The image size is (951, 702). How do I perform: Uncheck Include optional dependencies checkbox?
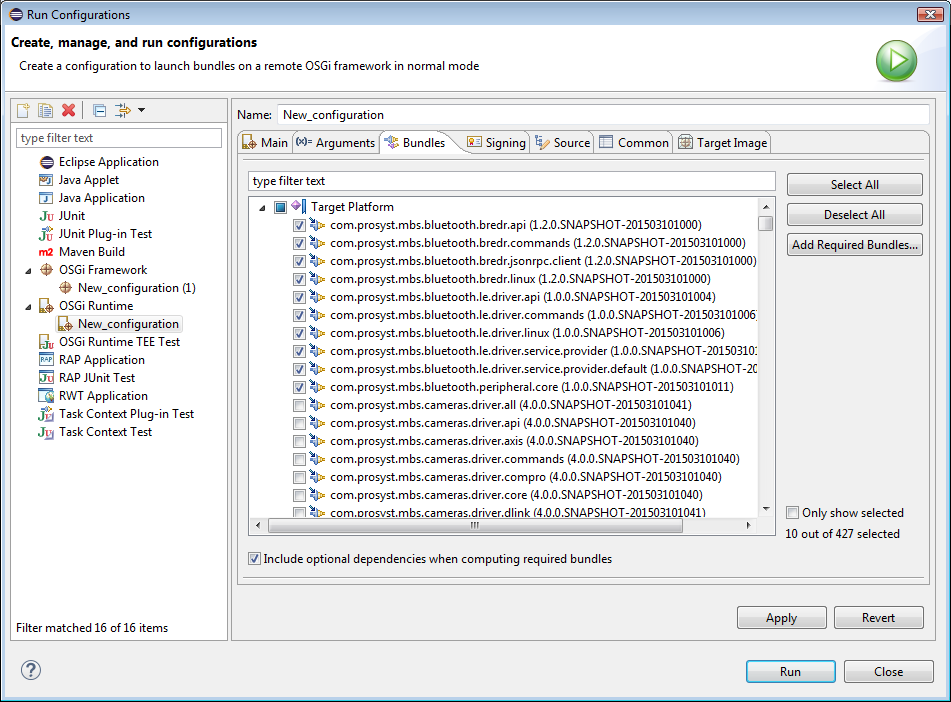[x=254, y=559]
